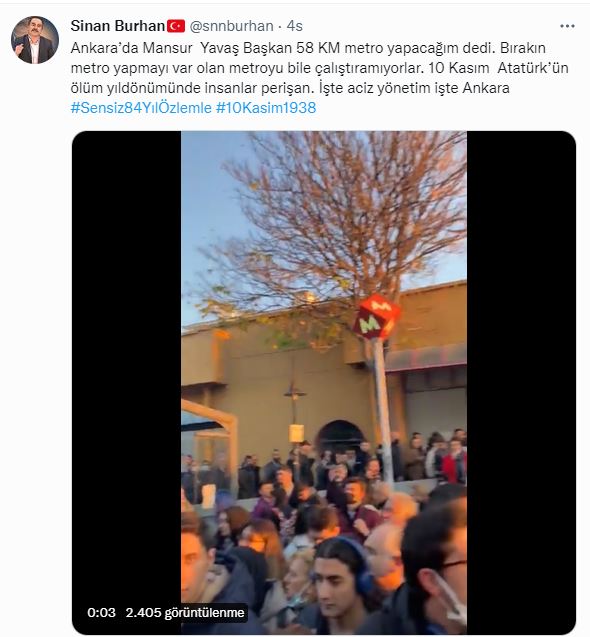This screenshot has width=590, height=637.
Task: Open the 4s tweet timestamp
Action: [295, 26]
